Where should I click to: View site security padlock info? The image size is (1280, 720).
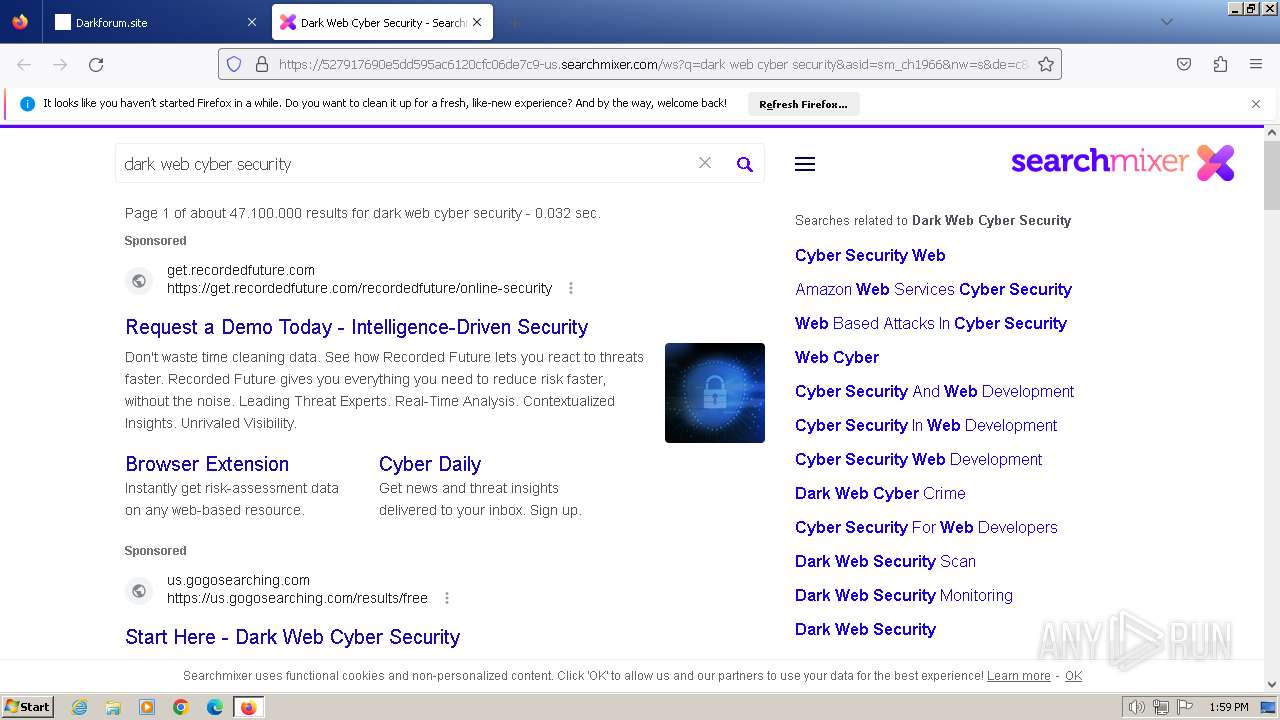pyautogui.click(x=262, y=64)
